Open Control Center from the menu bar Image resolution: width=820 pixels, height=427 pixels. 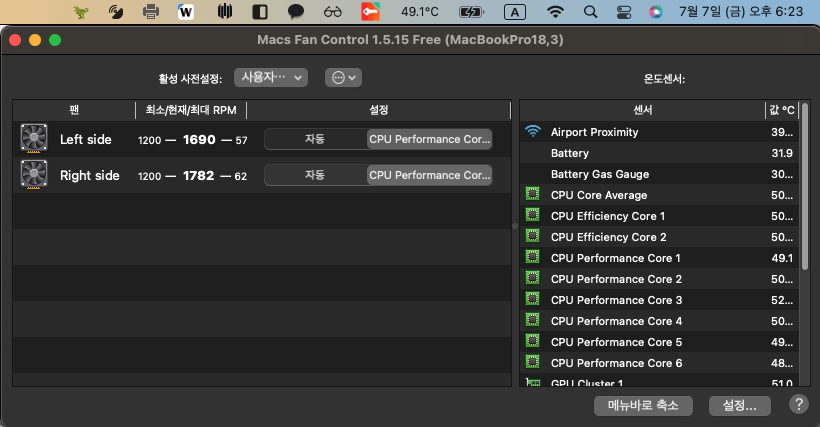coord(624,11)
